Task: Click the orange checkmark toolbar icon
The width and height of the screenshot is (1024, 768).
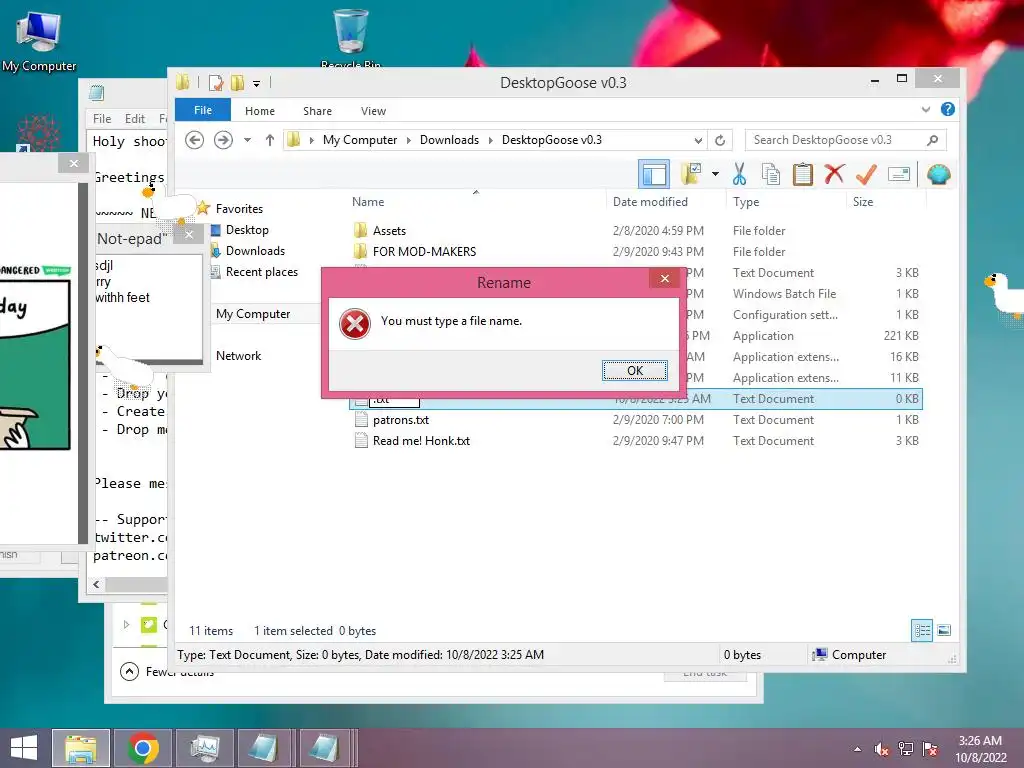Action: (x=866, y=174)
